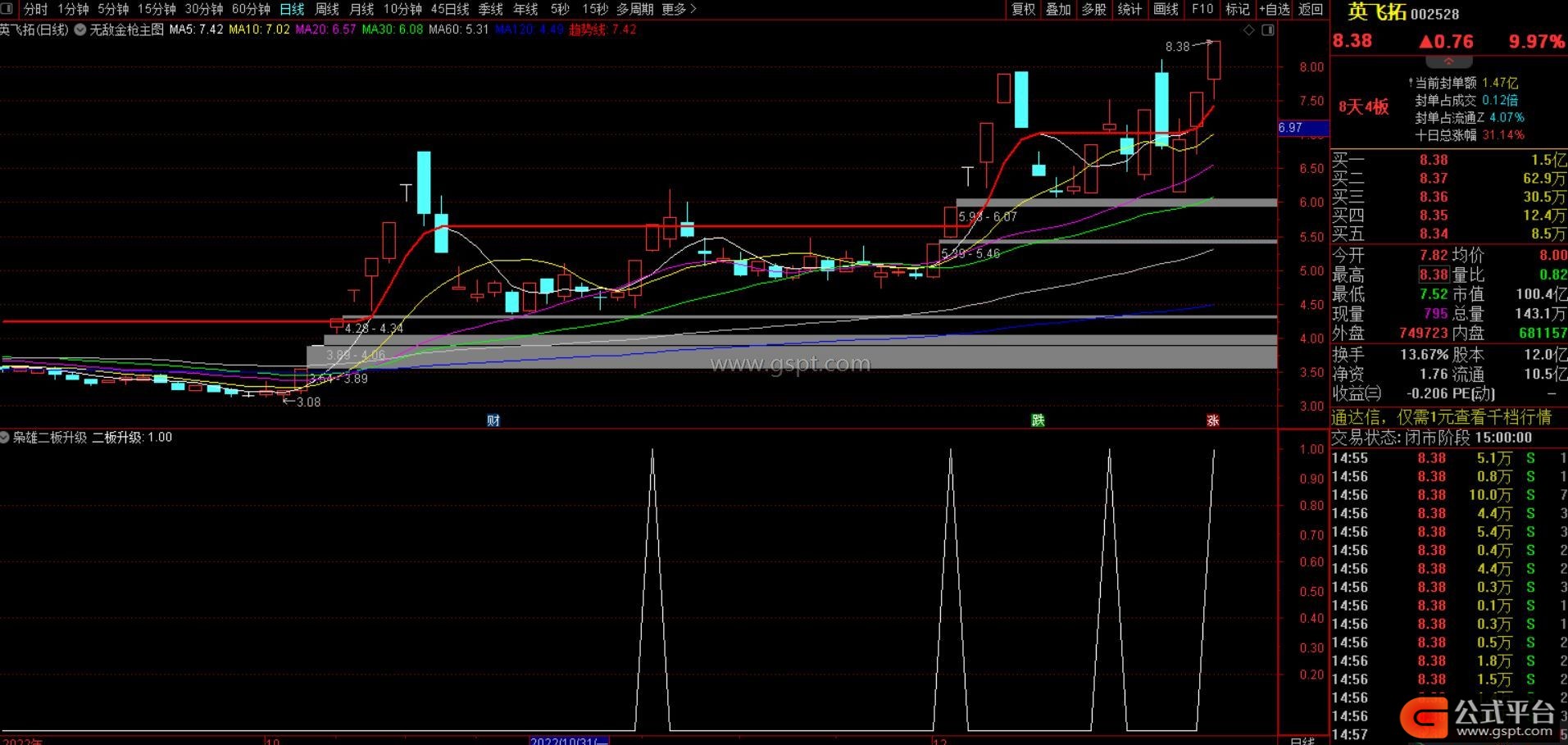Image resolution: width=1568 pixels, height=745 pixels.
Task: Click the 返回 back button
Action: [x=1311, y=9]
